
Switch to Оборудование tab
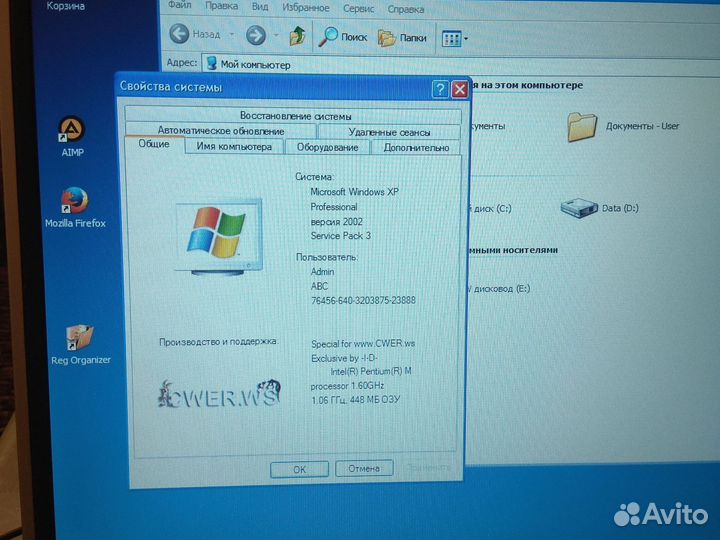[327, 147]
